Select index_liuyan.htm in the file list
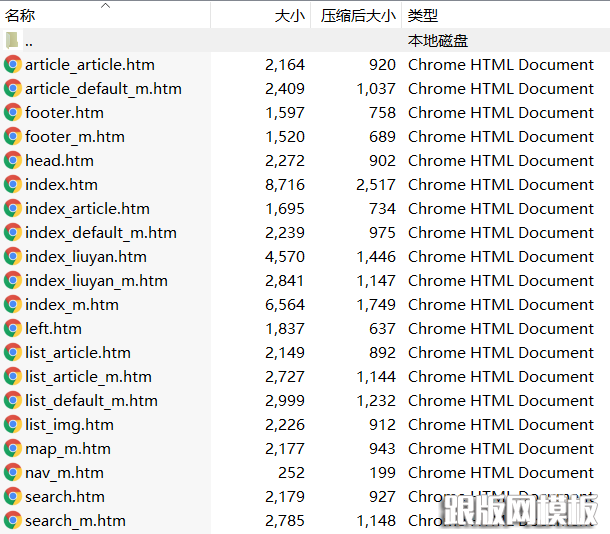Viewport: 610px width, 534px height. click(x=86, y=256)
